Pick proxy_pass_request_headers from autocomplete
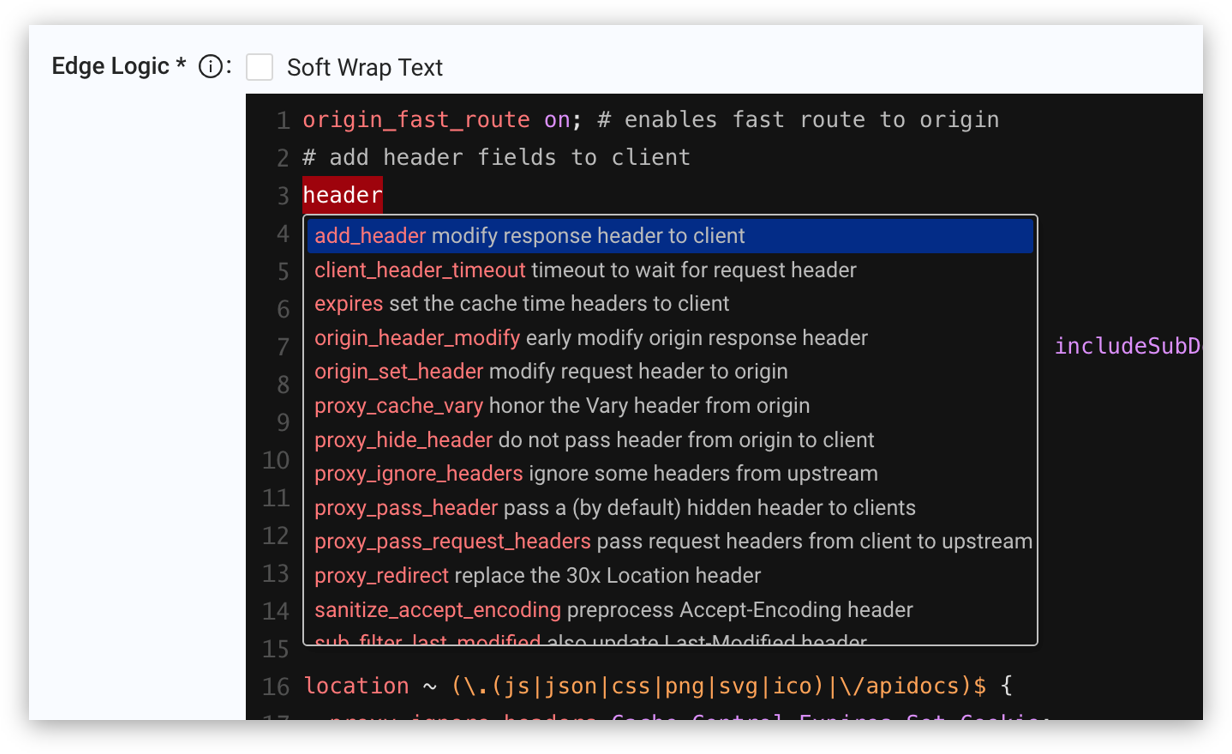Viewport: 1232px width, 754px height. pyautogui.click(x=670, y=542)
